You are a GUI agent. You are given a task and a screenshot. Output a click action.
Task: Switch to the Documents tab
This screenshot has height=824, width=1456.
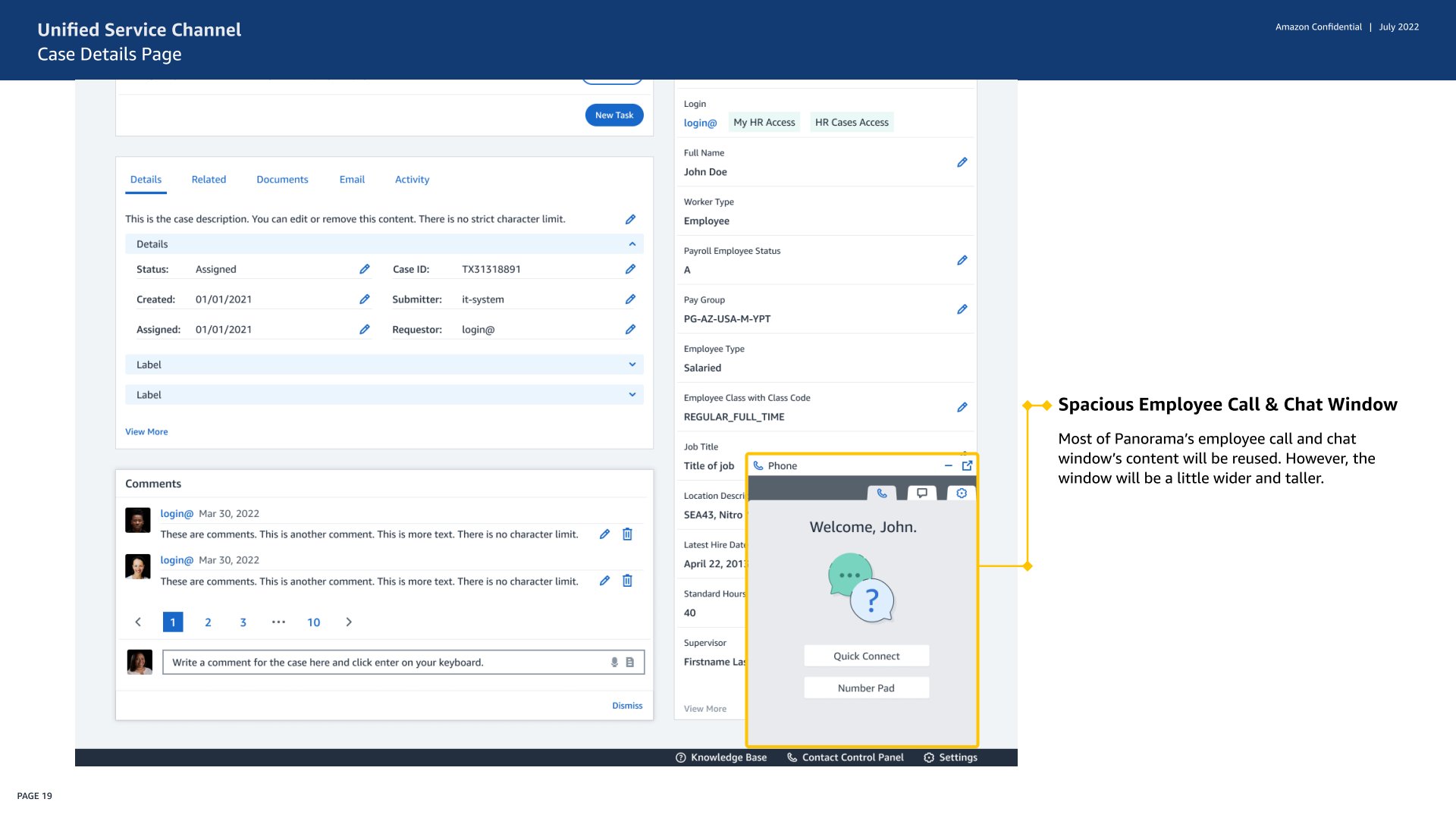pyautogui.click(x=282, y=180)
